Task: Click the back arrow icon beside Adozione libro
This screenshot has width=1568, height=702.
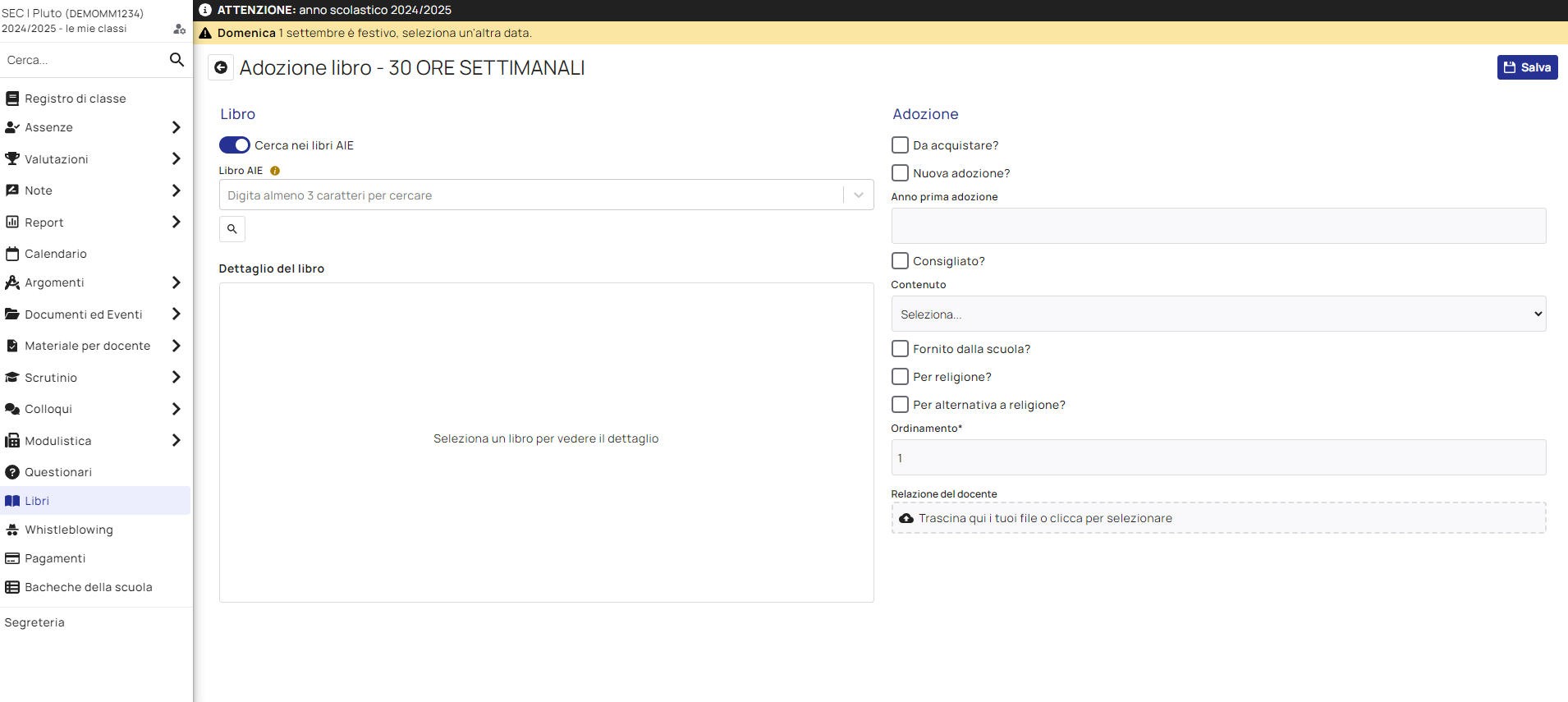Action: pos(221,67)
